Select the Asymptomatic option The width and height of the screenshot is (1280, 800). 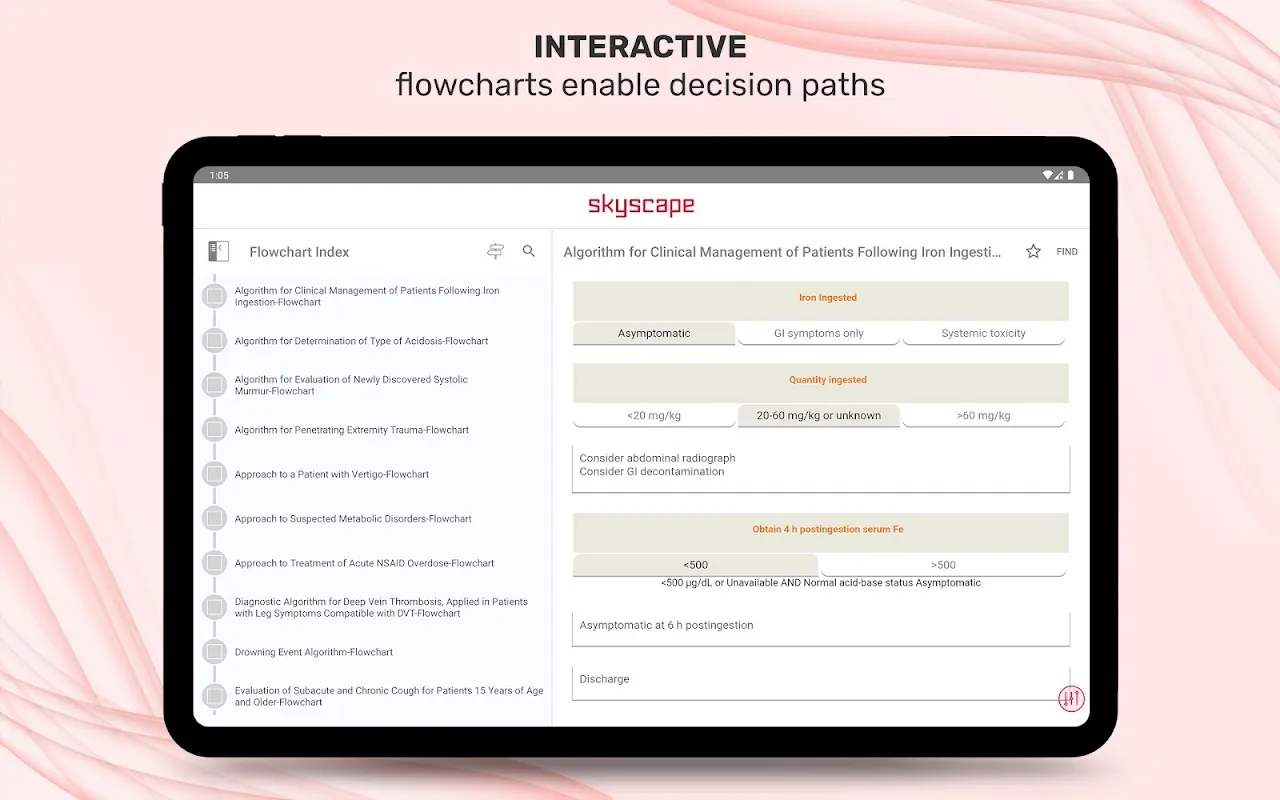coord(654,334)
